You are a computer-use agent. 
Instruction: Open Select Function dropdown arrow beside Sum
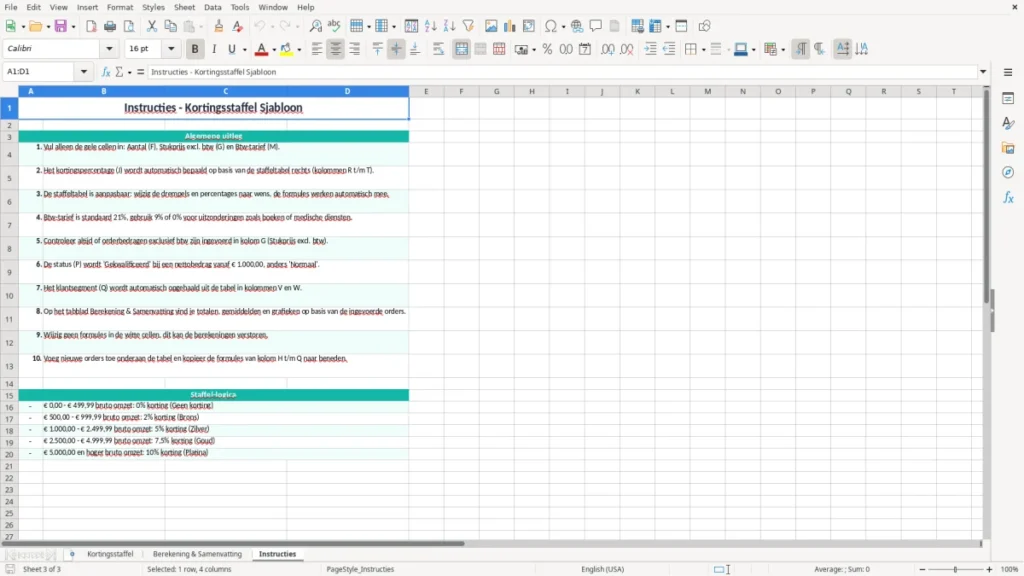(129, 72)
